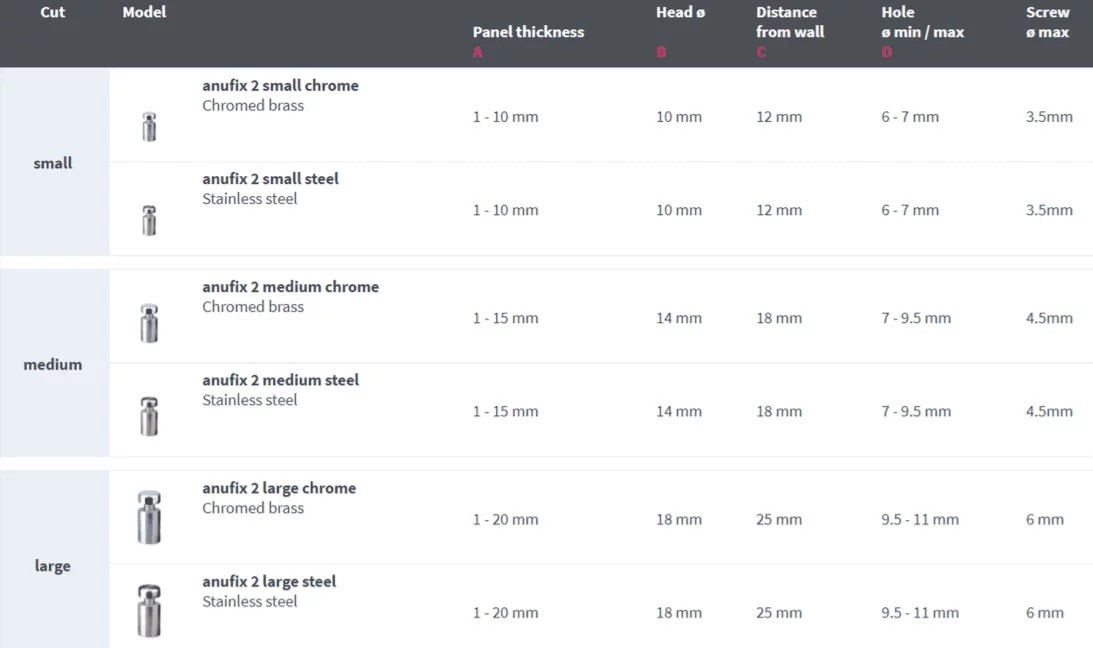Click the anufix 2 large chrome title
This screenshot has height=648, width=1093.
click(x=279, y=488)
